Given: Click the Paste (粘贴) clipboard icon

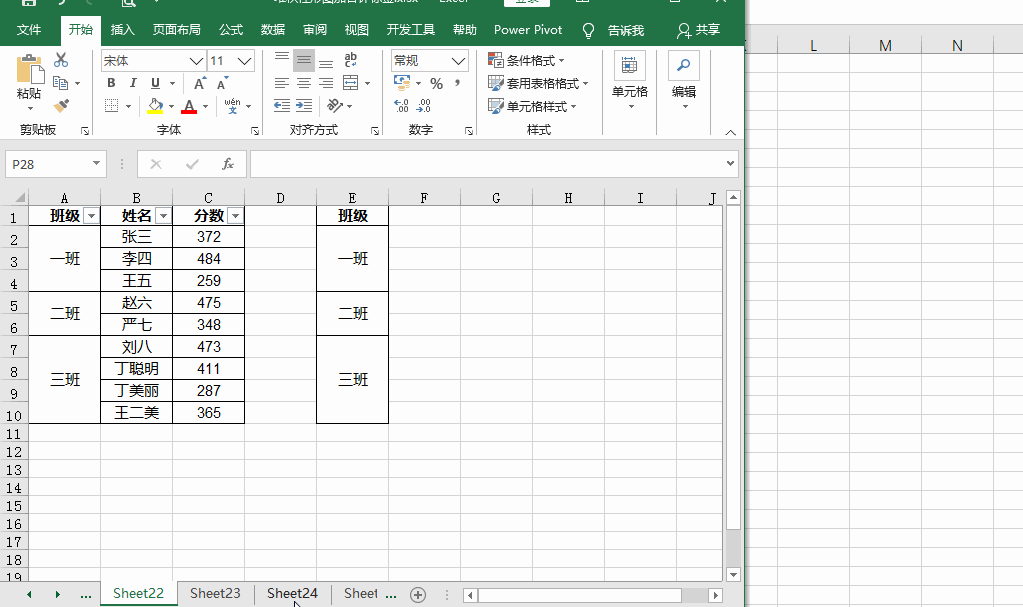Looking at the screenshot, I should (29, 69).
